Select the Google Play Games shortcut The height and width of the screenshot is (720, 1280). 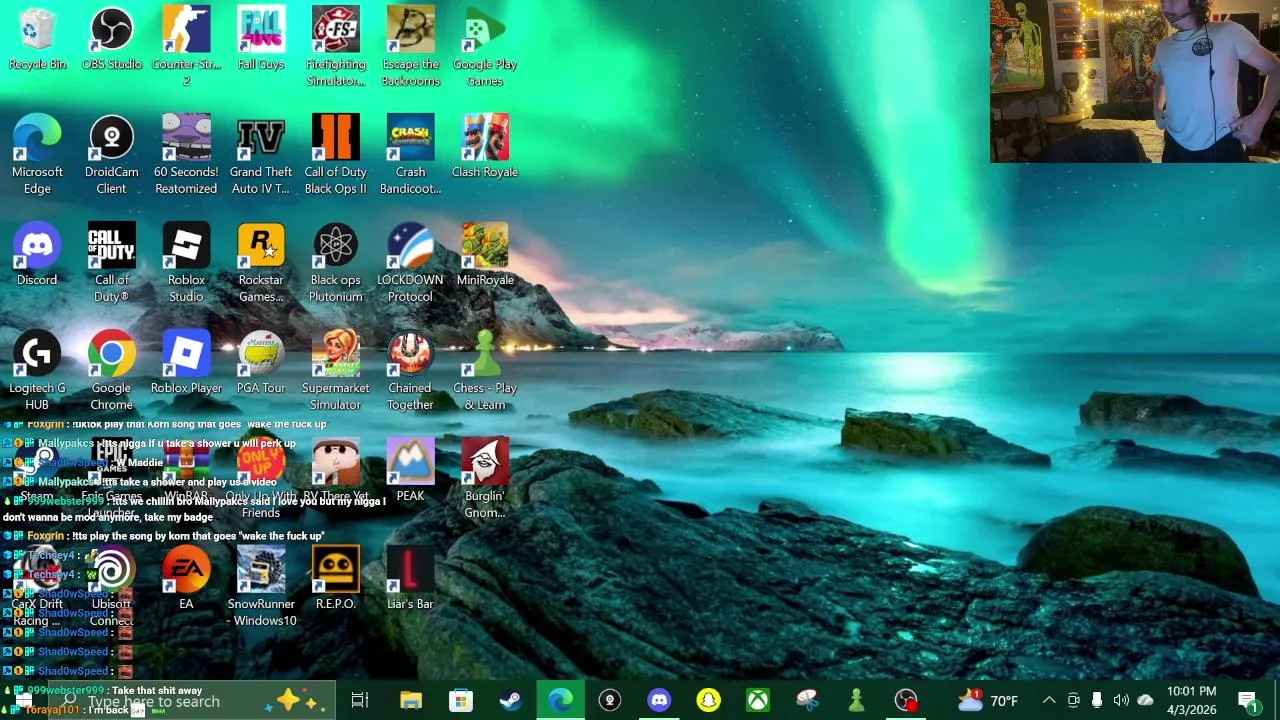485,47
